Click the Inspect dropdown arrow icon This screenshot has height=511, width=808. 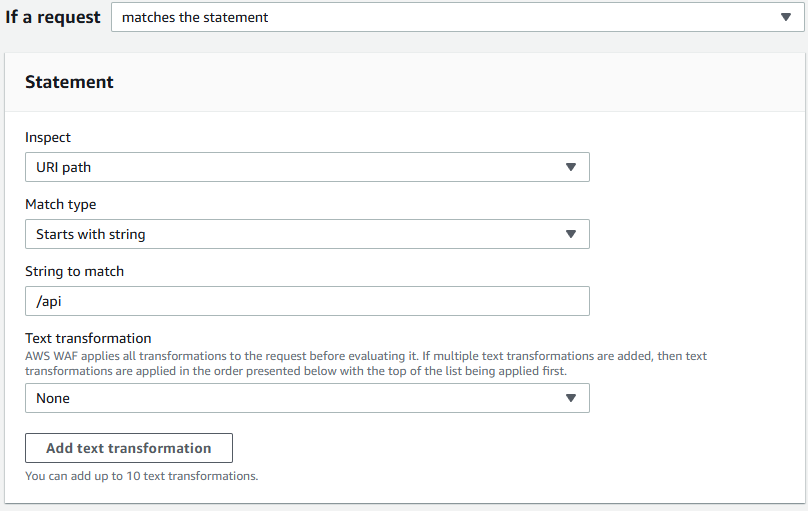[x=570, y=167]
